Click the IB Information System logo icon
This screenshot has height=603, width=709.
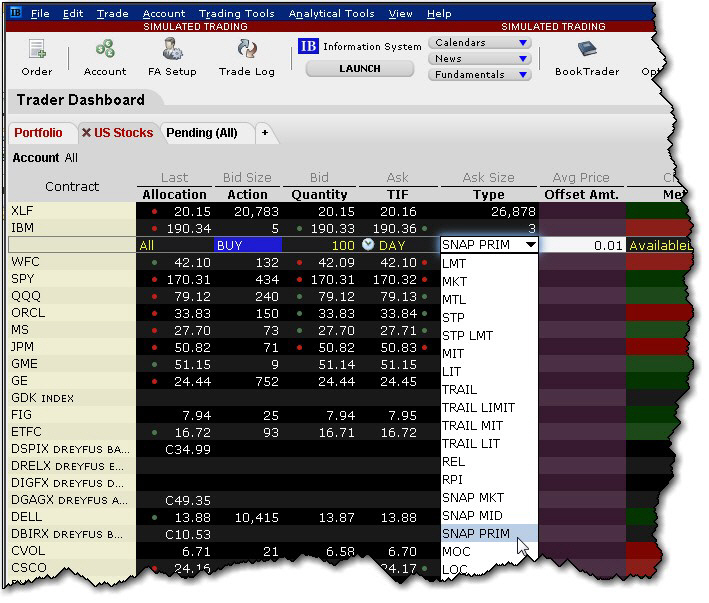tap(308, 46)
